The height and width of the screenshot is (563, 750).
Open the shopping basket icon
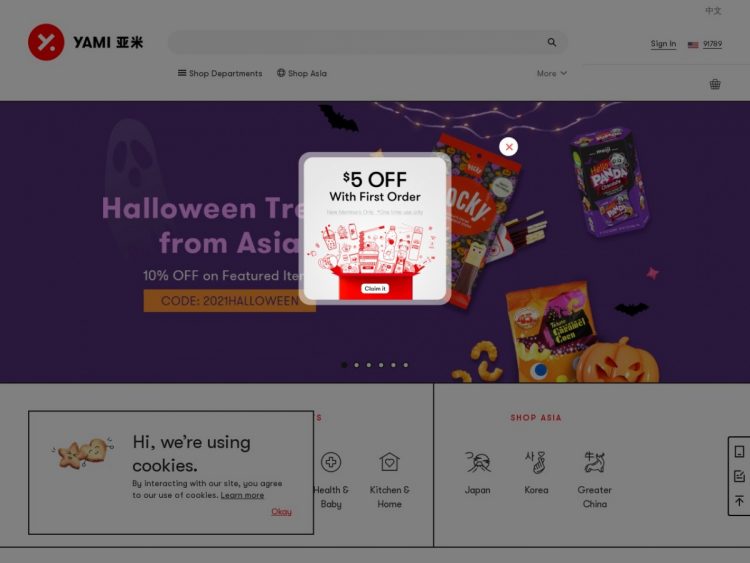[715, 84]
